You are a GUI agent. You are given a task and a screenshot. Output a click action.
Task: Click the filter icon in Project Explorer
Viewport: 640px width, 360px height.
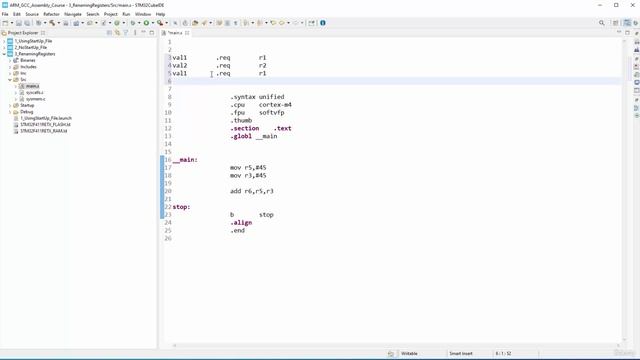click(126, 33)
